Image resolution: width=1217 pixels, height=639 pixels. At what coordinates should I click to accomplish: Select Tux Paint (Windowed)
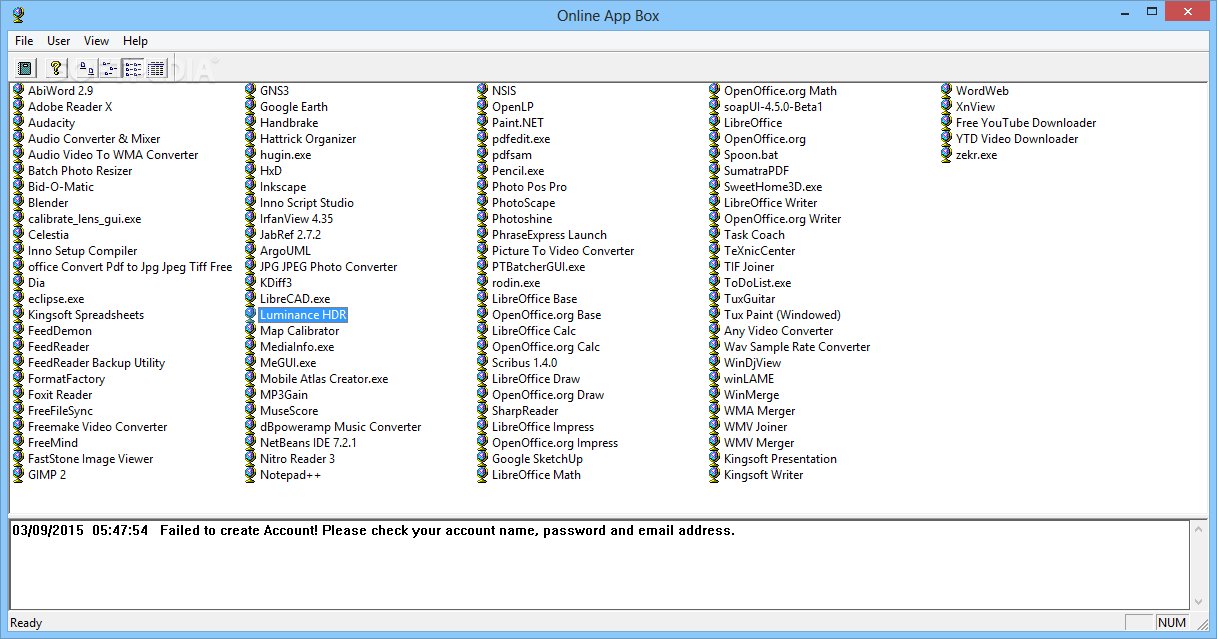point(782,315)
